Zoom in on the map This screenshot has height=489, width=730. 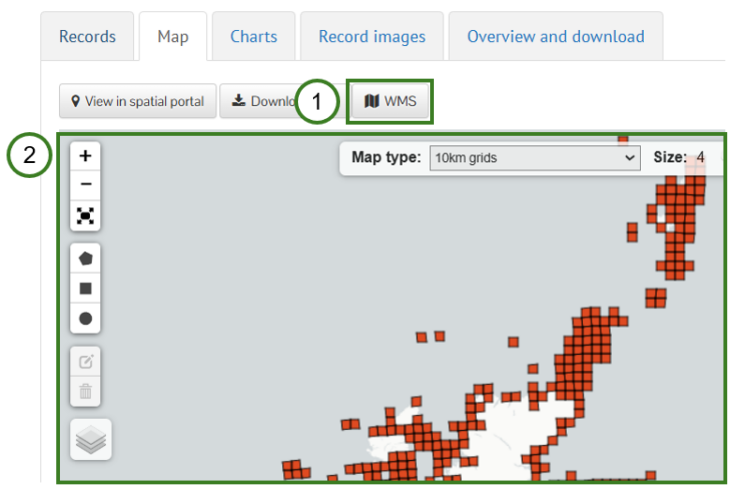tap(85, 156)
